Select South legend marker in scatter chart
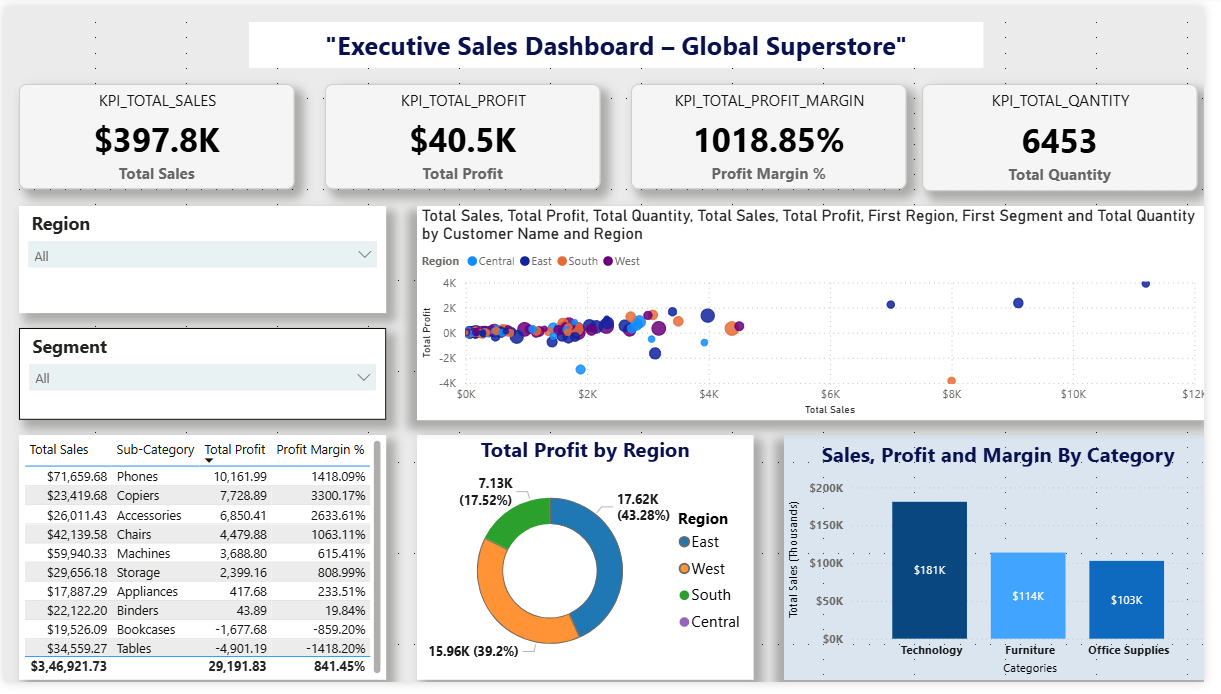Image resolution: width=1221 pixels, height=694 pixels. click(562, 261)
